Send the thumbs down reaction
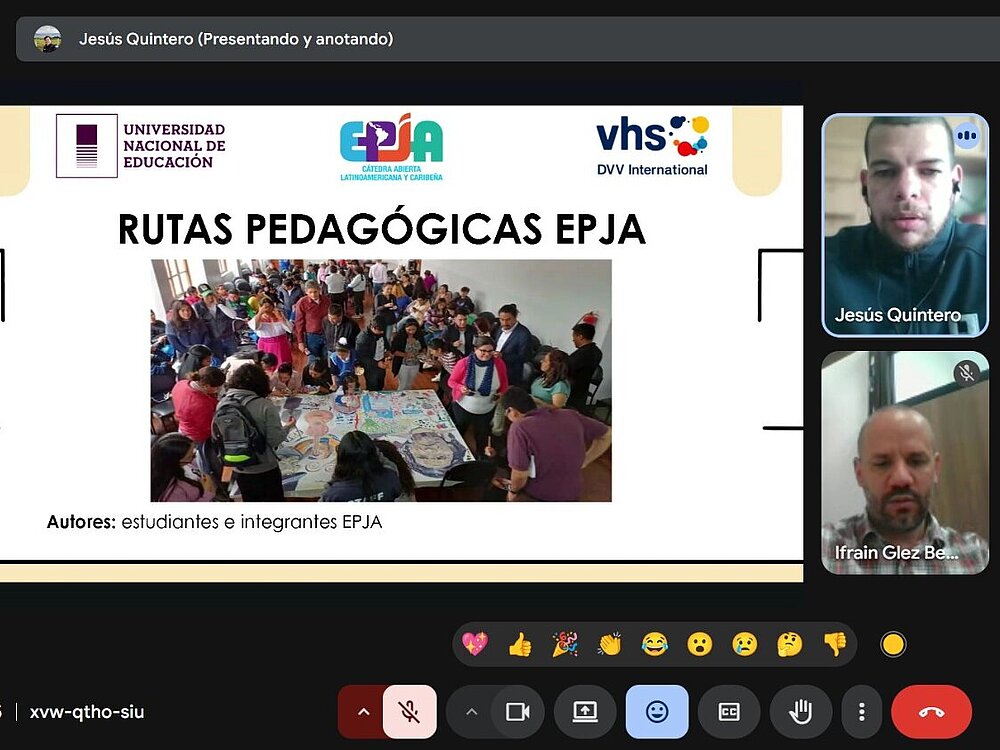The image size is (1000, 750). click(x=835, y=644)
